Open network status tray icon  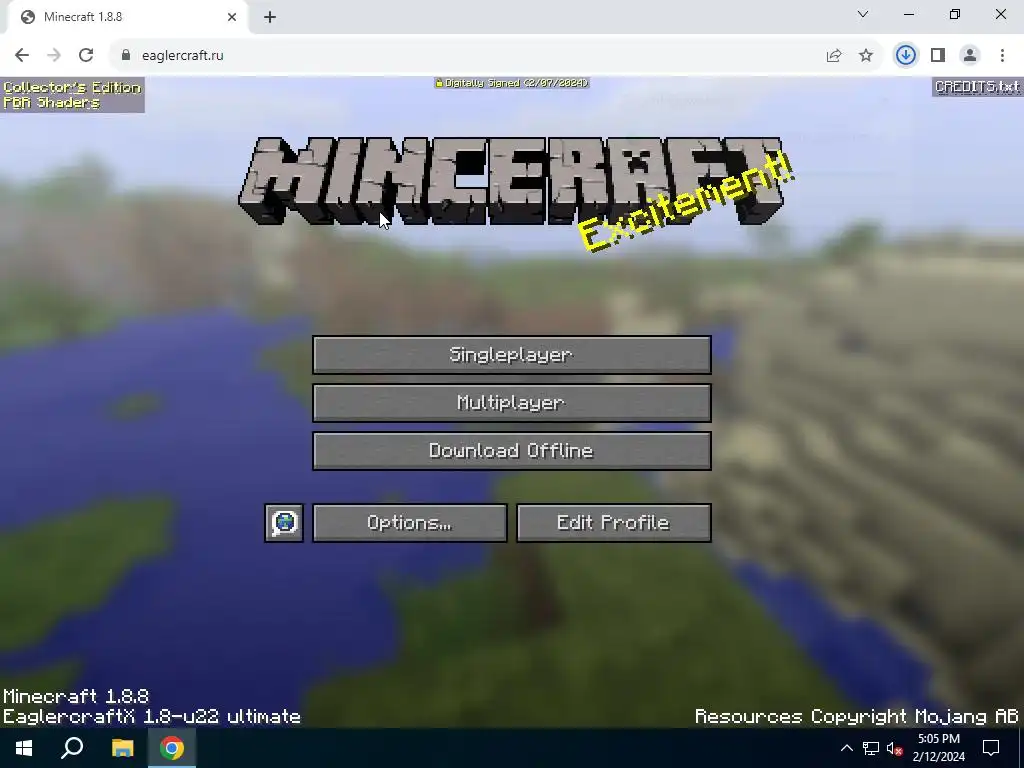[871, 748]
